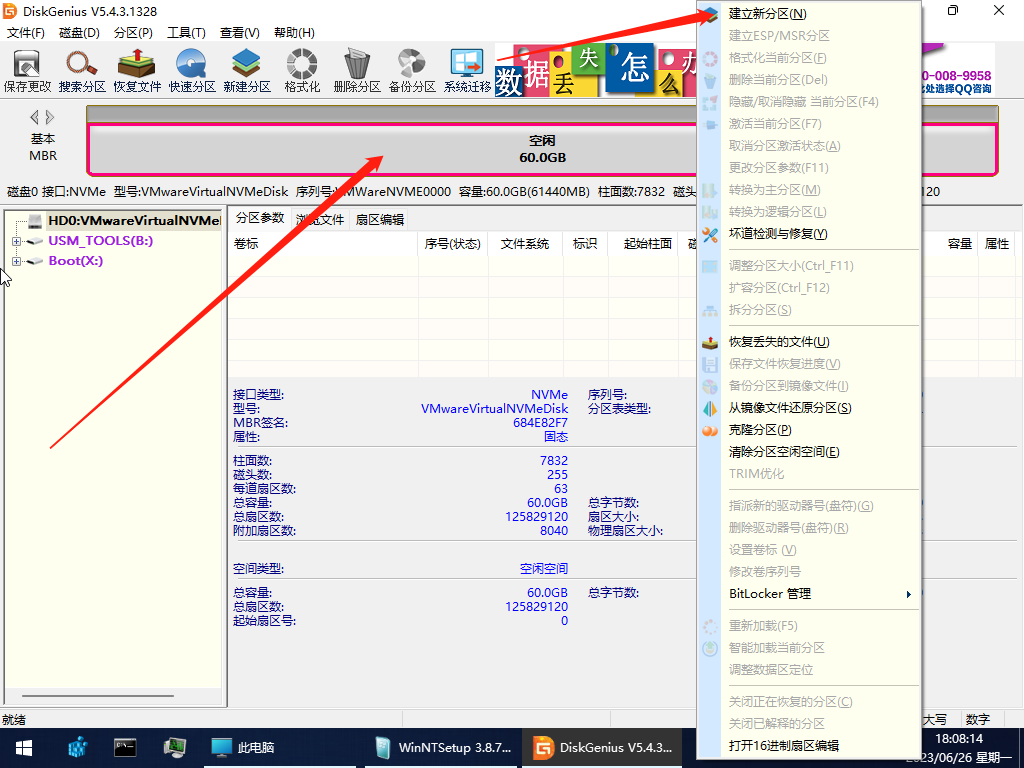Click the MBR签名 value 684E82F7
1024x768 pixels.
click(x=540, y=423)
